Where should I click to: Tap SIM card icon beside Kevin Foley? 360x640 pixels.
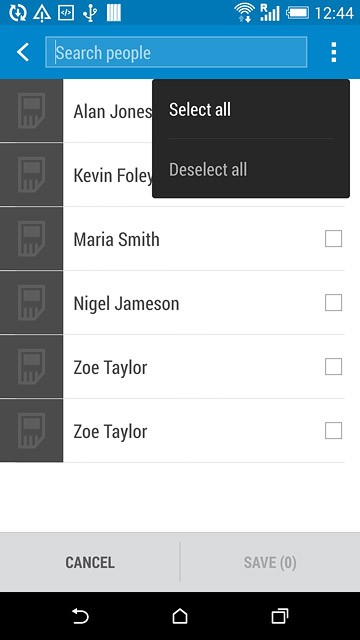pos(31,175)
